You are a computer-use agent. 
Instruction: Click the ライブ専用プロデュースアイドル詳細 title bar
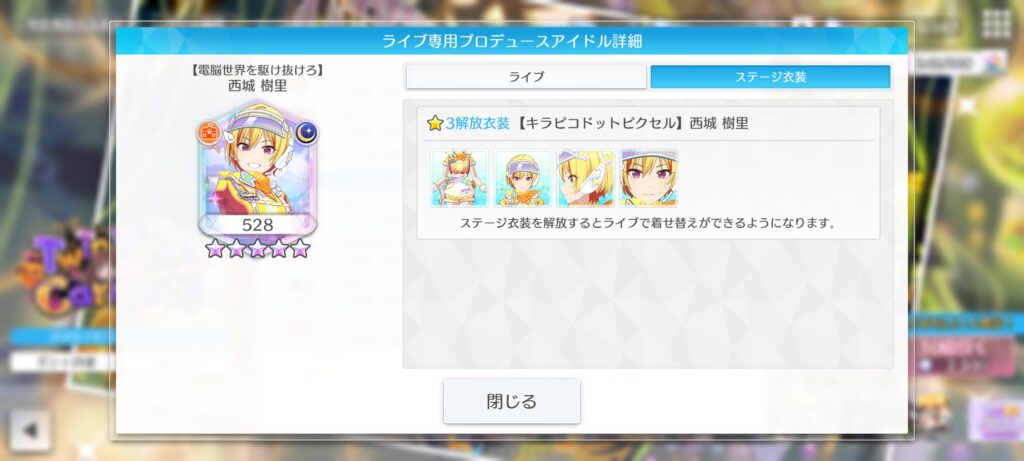512,41
